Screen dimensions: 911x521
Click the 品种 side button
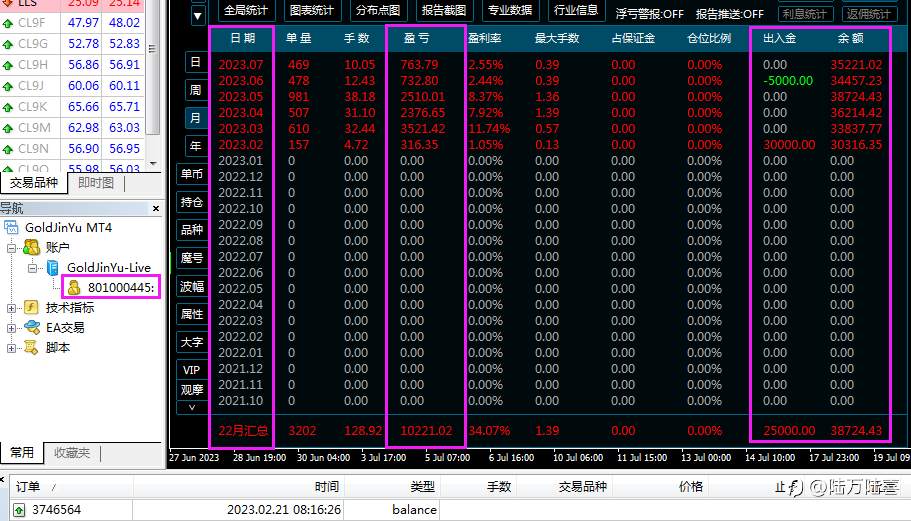[192, 230]
